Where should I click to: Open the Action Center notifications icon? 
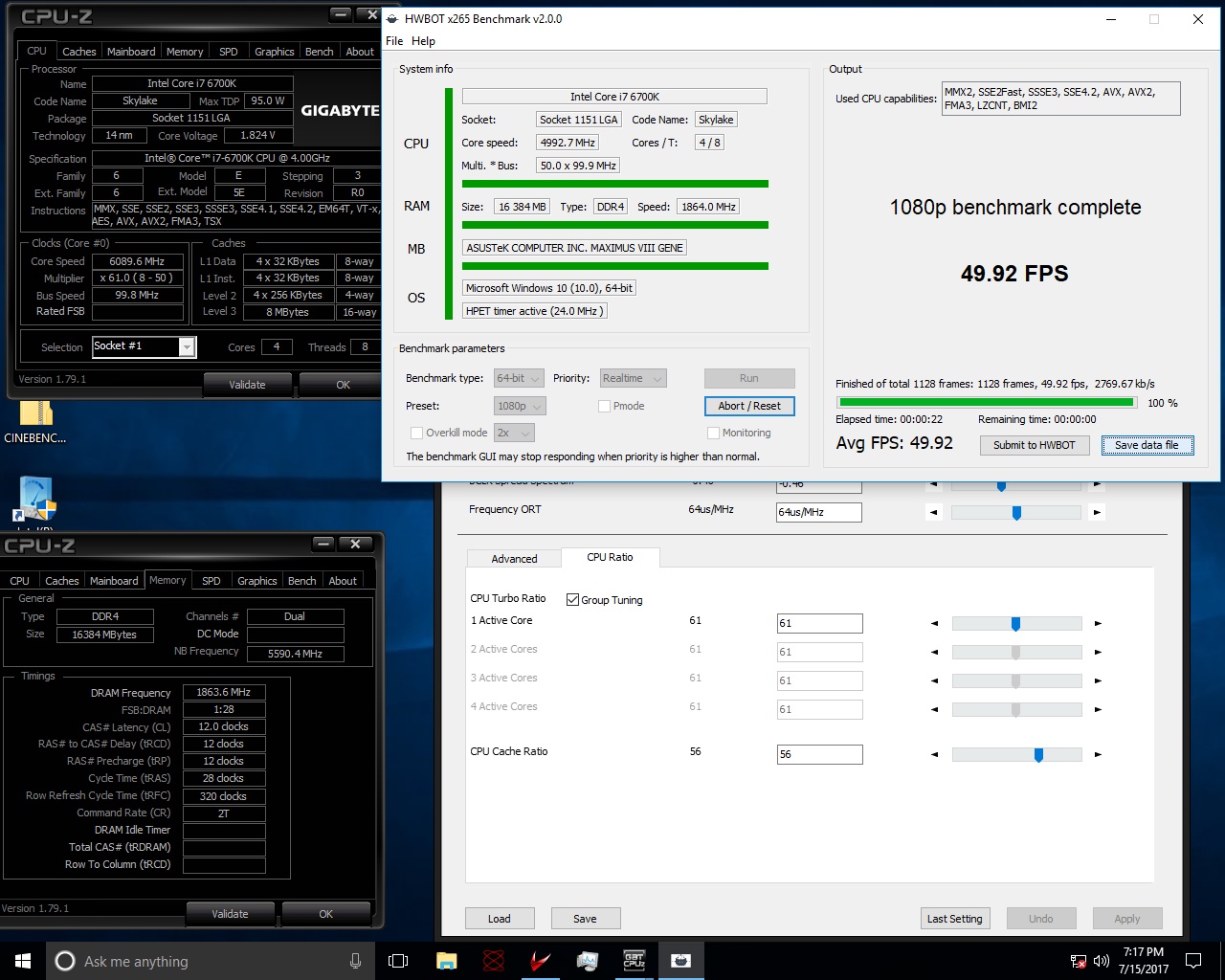[x=1193, y=961]
